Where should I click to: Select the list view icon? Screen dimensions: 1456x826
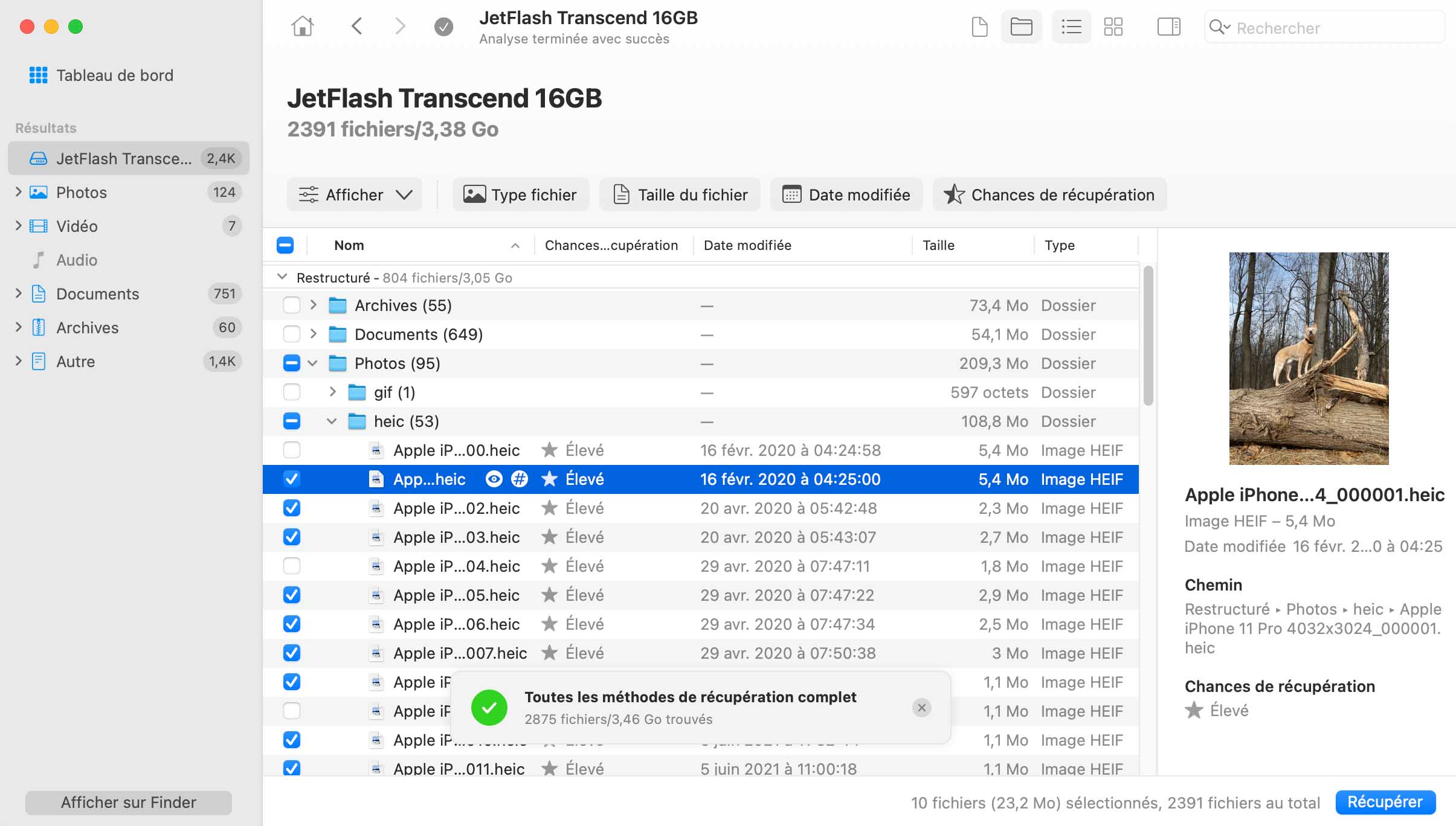[x=1071, y=27]
